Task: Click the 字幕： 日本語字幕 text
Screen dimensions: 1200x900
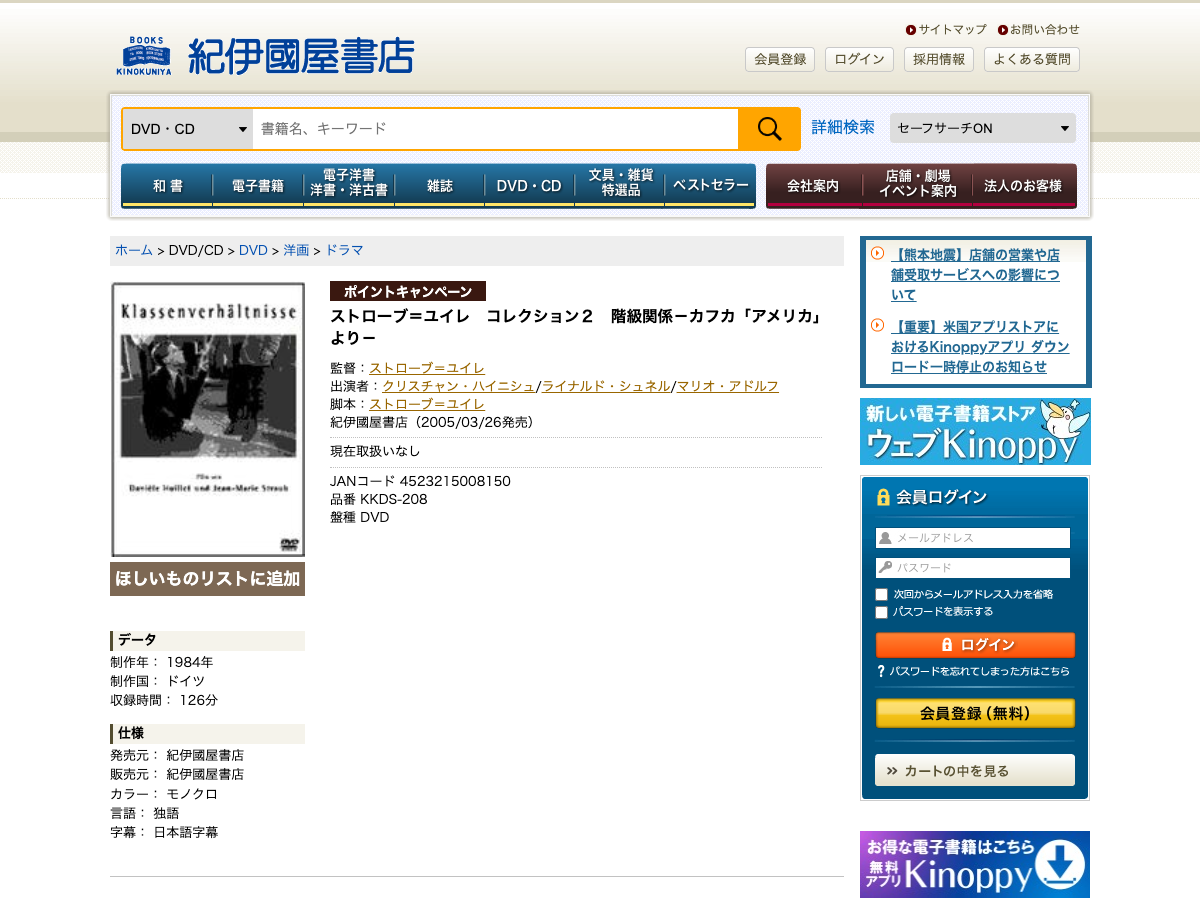Action: [164, 832]
